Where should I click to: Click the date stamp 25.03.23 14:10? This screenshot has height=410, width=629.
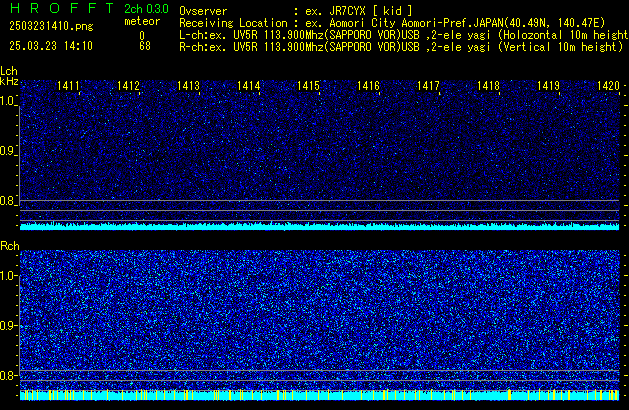click(x=51, y=46)
